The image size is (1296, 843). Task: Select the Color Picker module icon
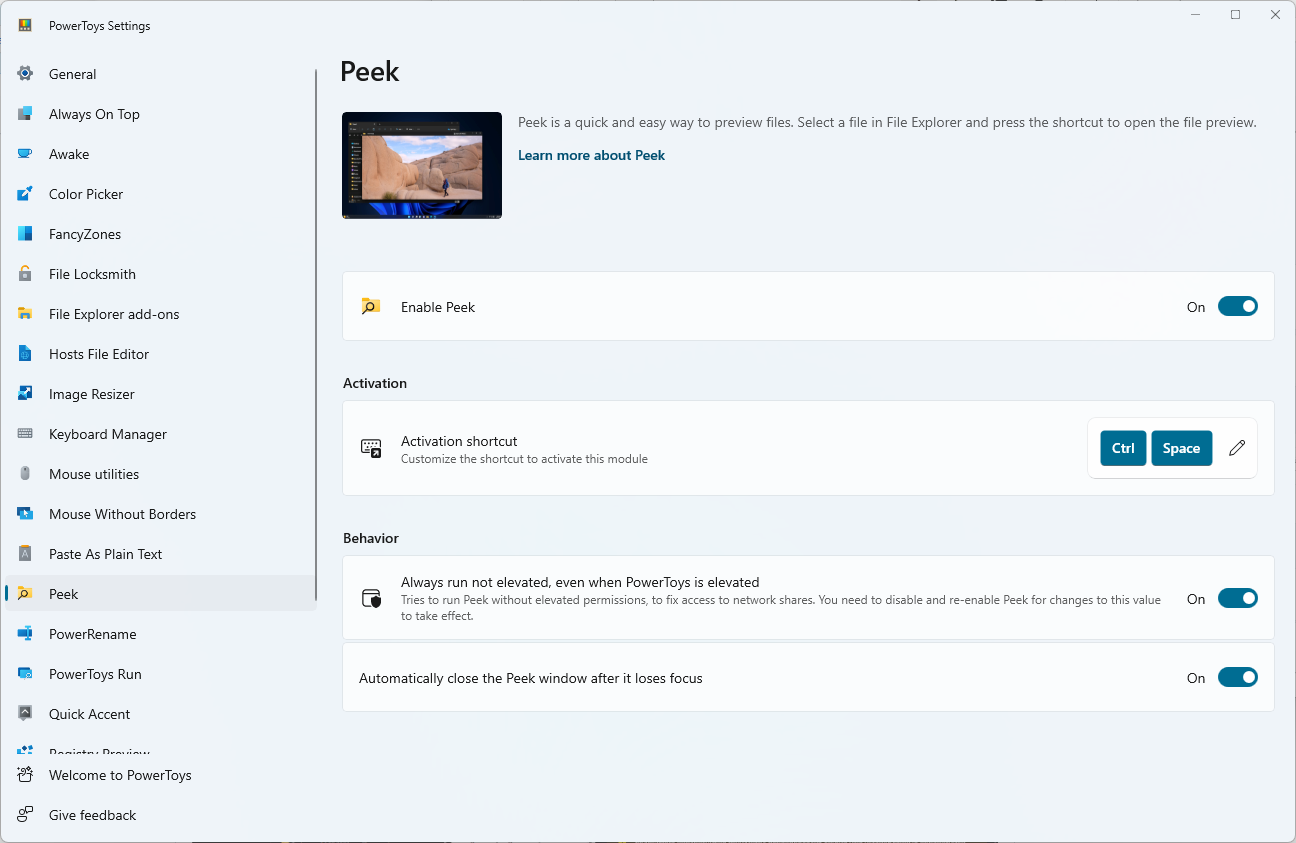25,194
